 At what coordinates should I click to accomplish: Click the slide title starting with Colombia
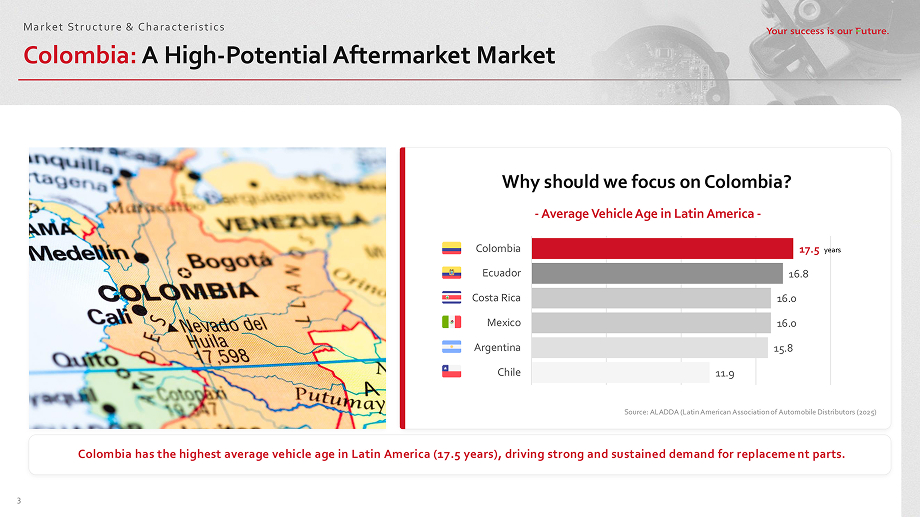pos(289,56)
